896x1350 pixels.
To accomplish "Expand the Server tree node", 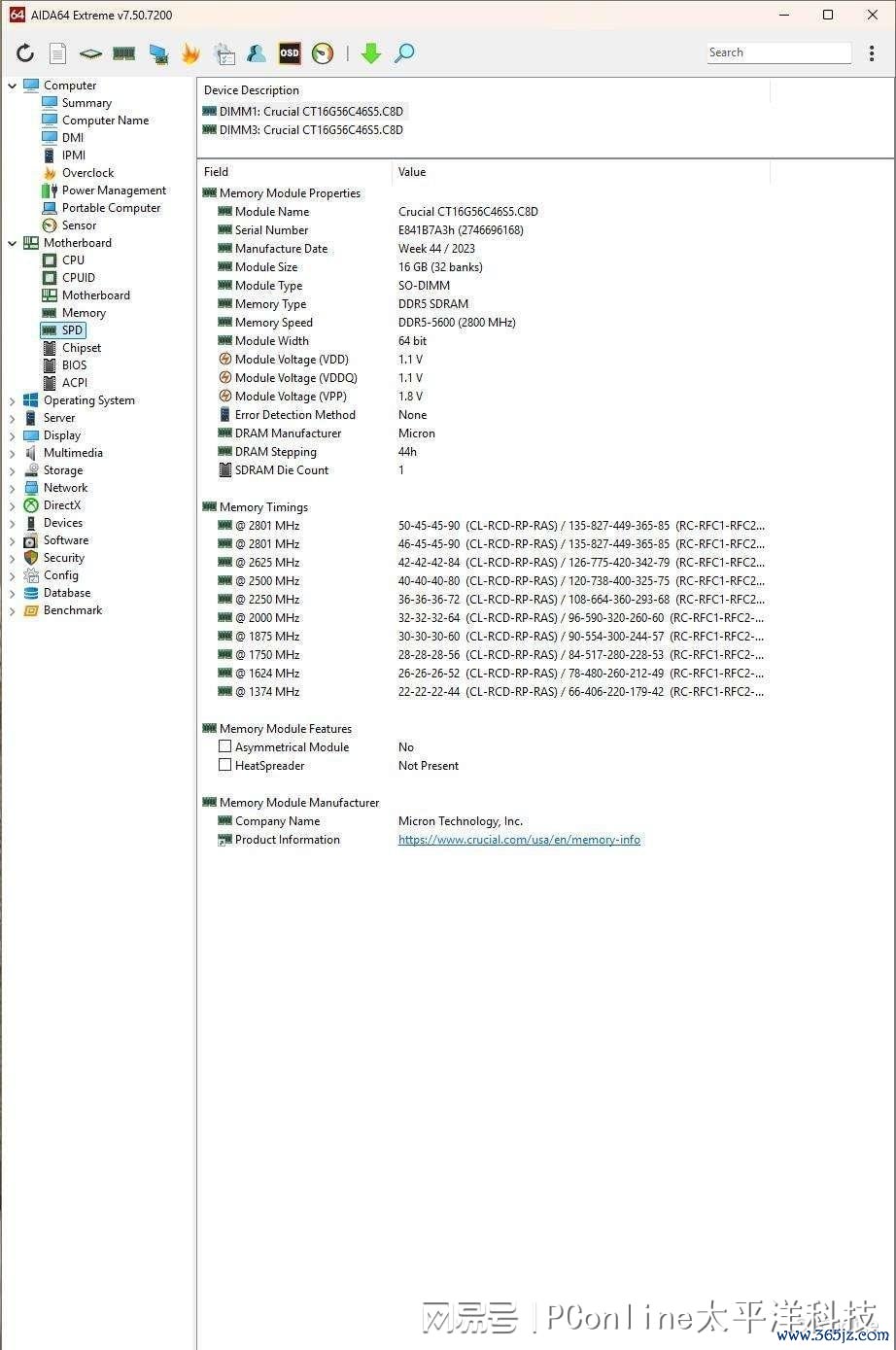I will click(13, 418).
